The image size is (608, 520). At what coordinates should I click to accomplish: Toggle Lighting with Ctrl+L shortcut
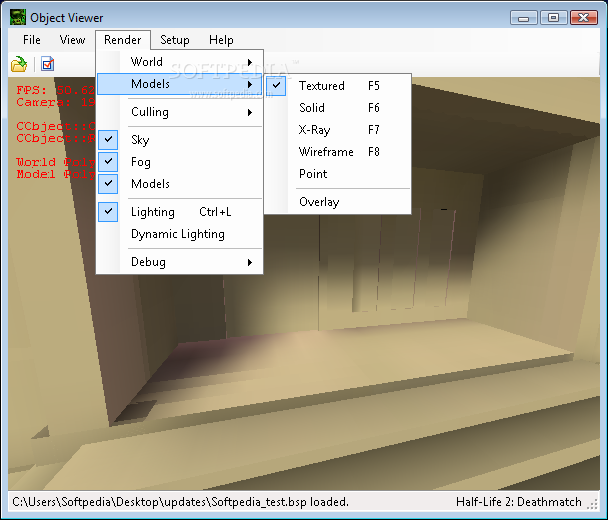pos(180,212)
